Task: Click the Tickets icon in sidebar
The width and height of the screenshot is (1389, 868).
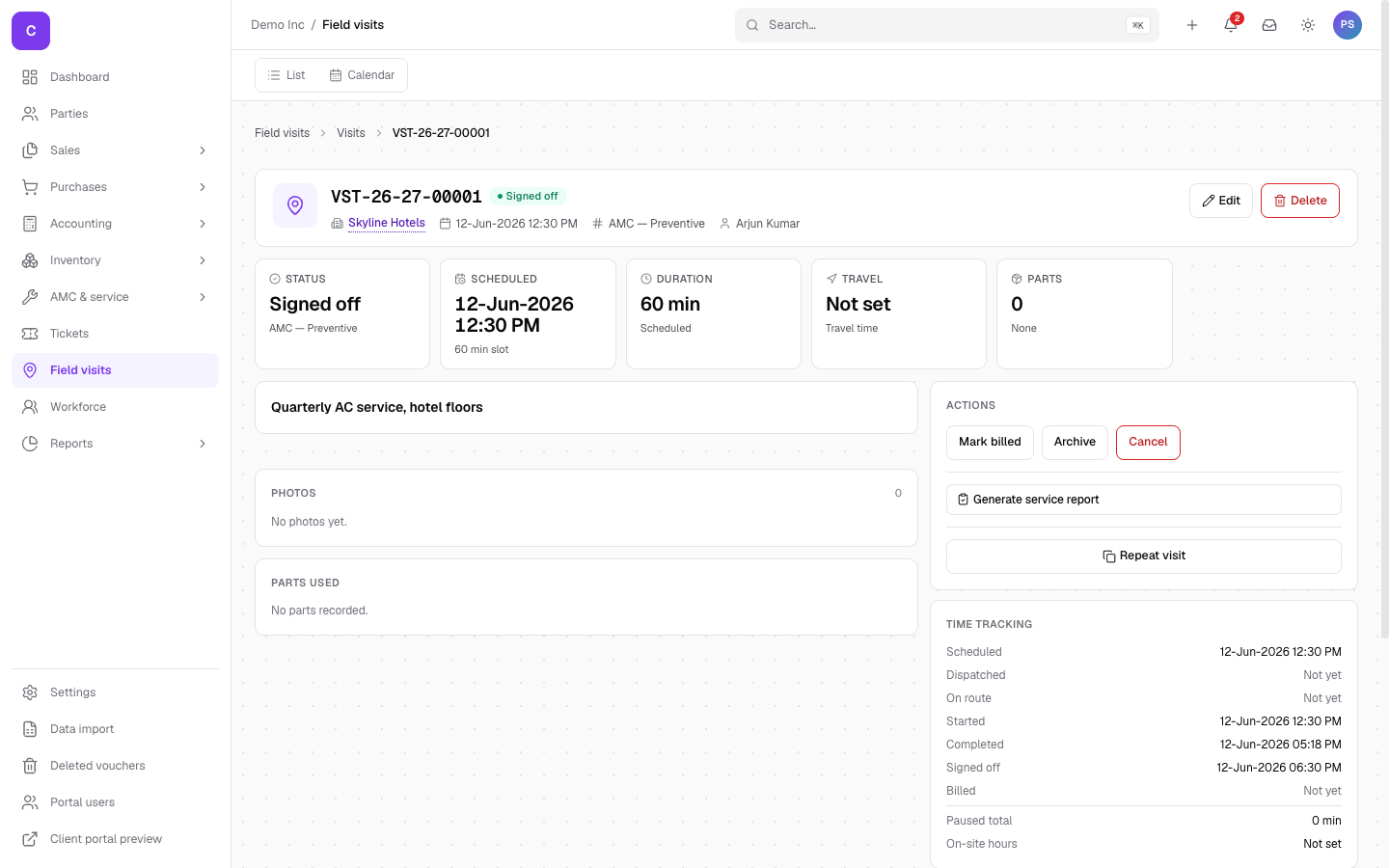Action: 30,334
